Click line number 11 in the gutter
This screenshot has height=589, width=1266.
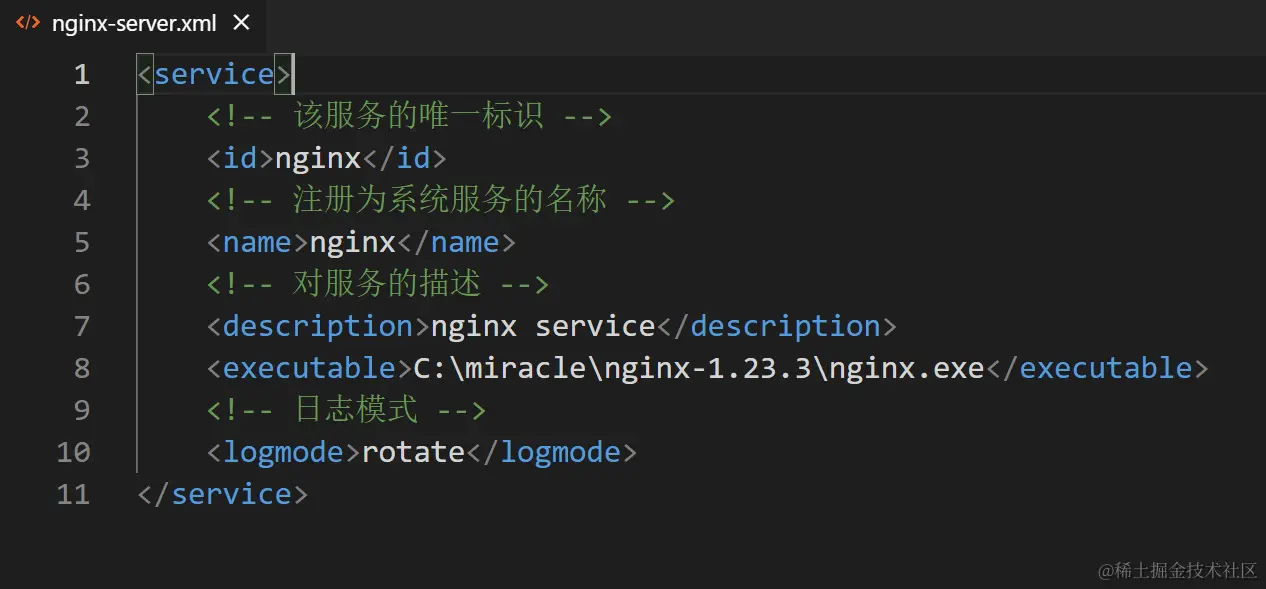point(73,495)
